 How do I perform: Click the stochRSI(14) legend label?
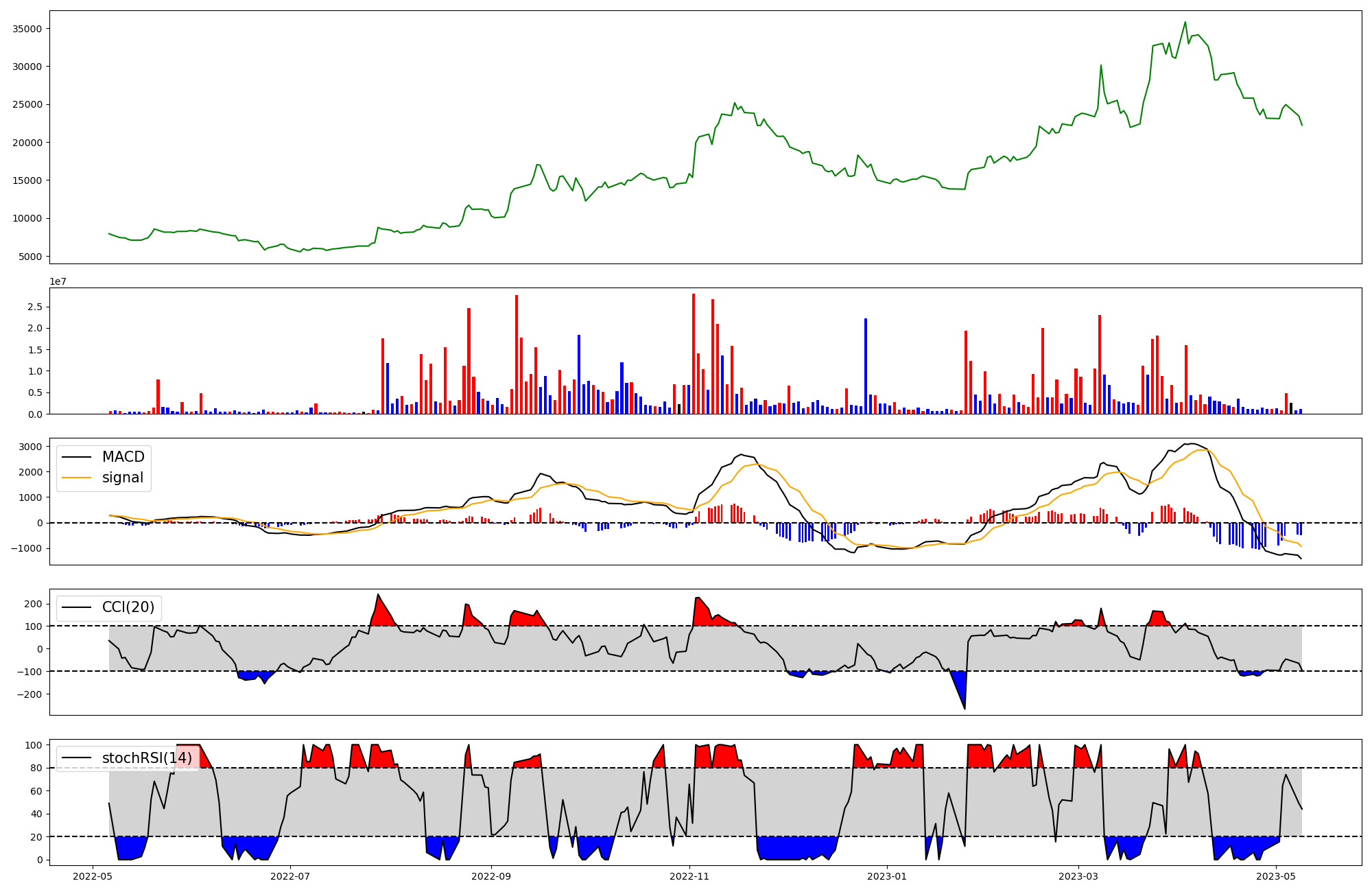click(x=147, y=758)
